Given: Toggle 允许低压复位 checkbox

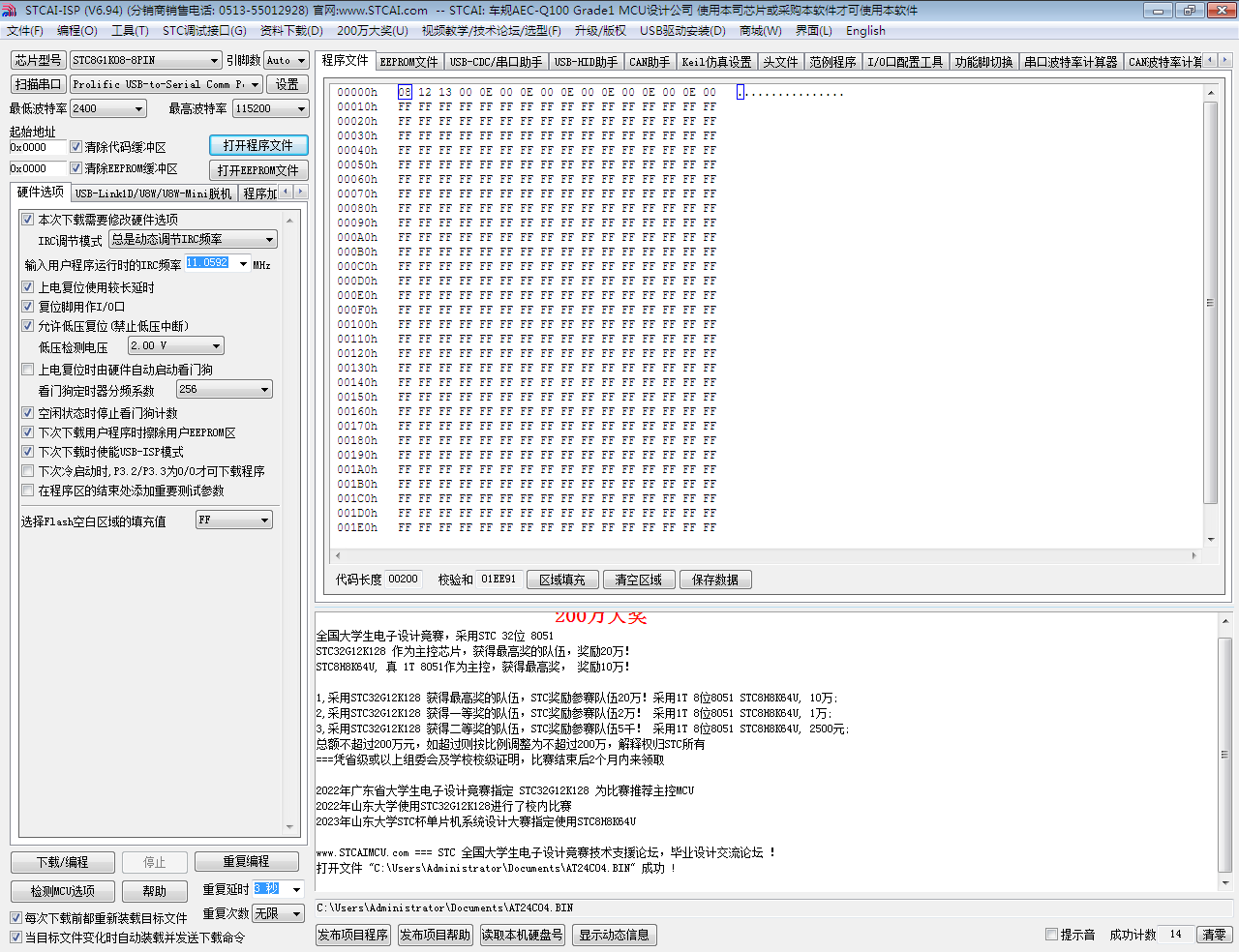Looking at the screenshot, I should pyautogui.click(x=28, y=326).
